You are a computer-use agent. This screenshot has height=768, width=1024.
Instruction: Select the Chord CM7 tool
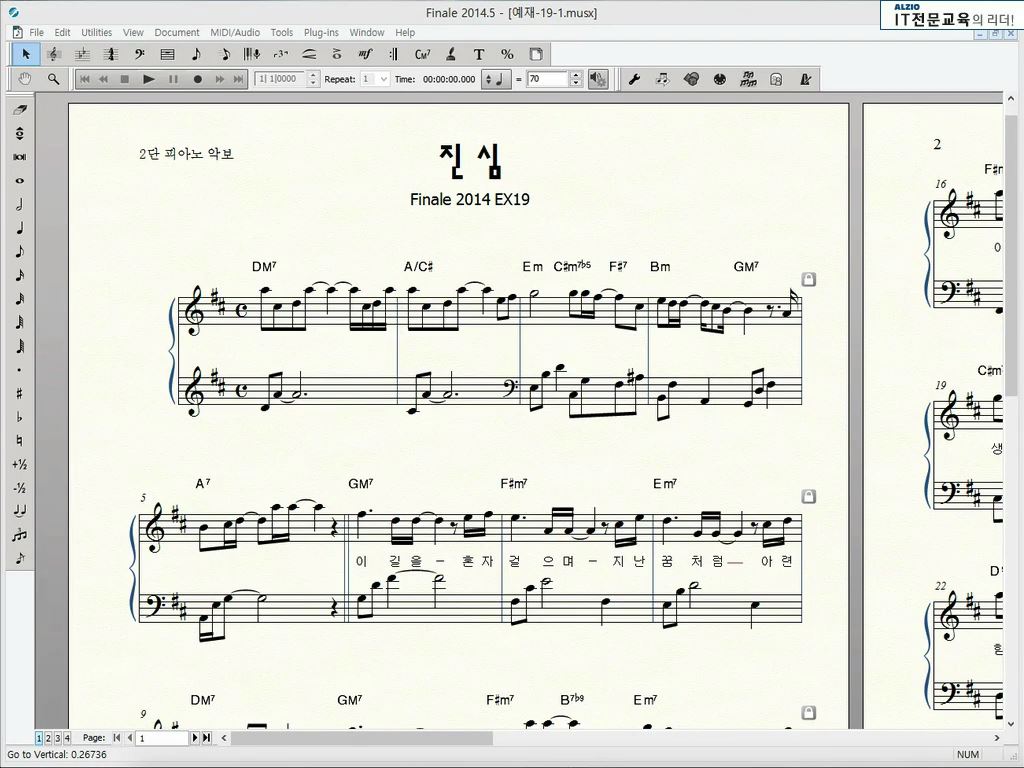(x=423, y=54)
